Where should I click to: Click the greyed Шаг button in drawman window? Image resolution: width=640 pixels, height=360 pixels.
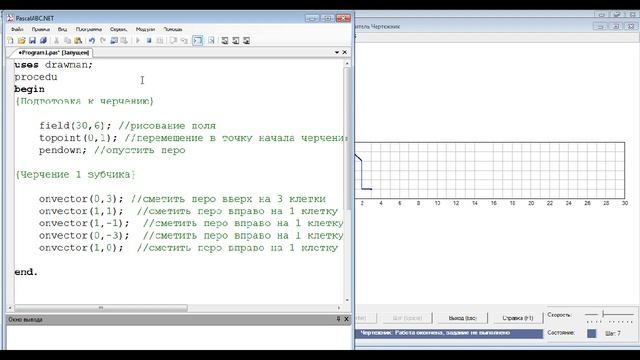[x=407, y=318]
